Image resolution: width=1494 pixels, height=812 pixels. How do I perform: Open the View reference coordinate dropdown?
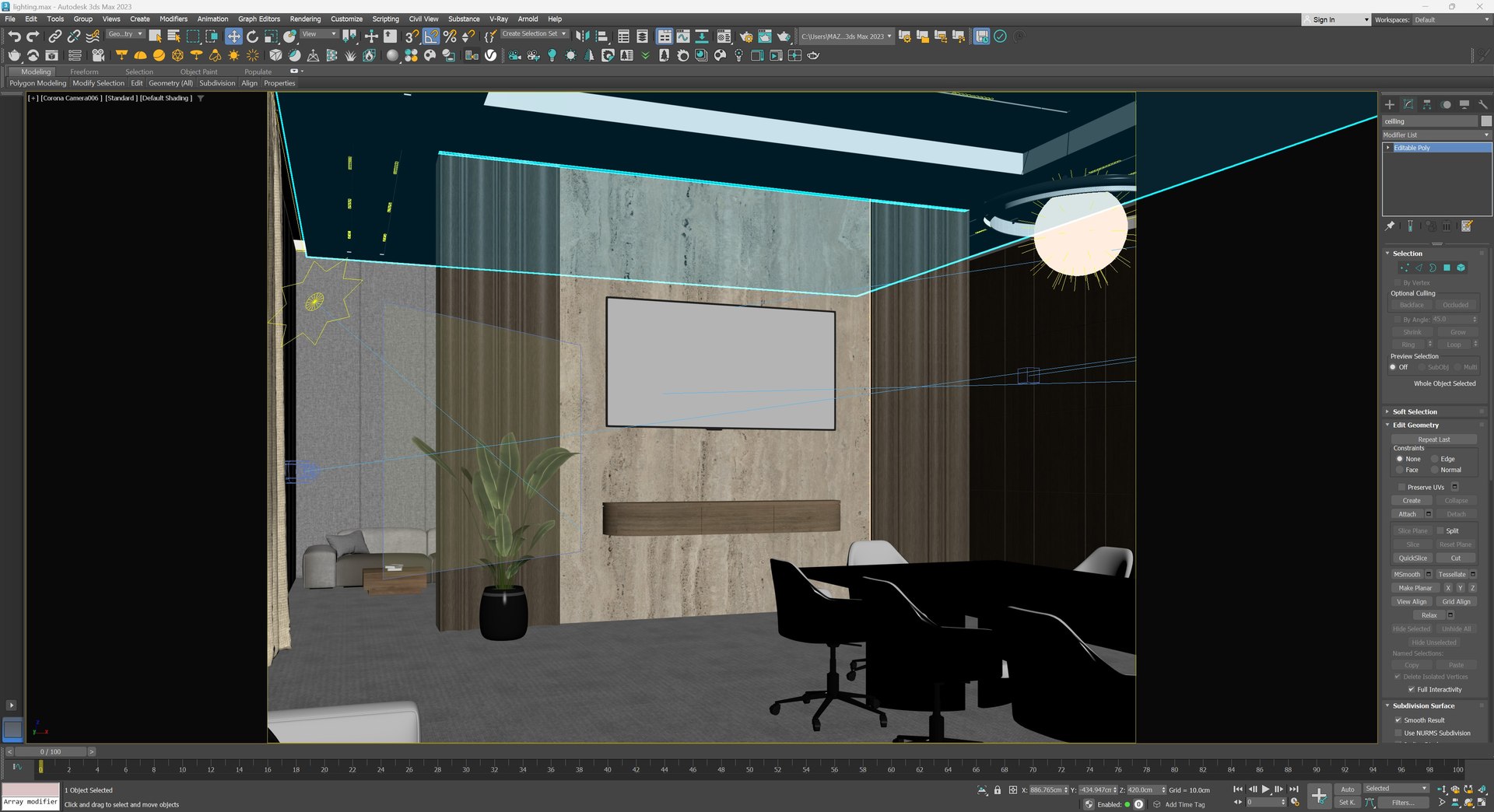pyautogui.click(x=318, y=34)
